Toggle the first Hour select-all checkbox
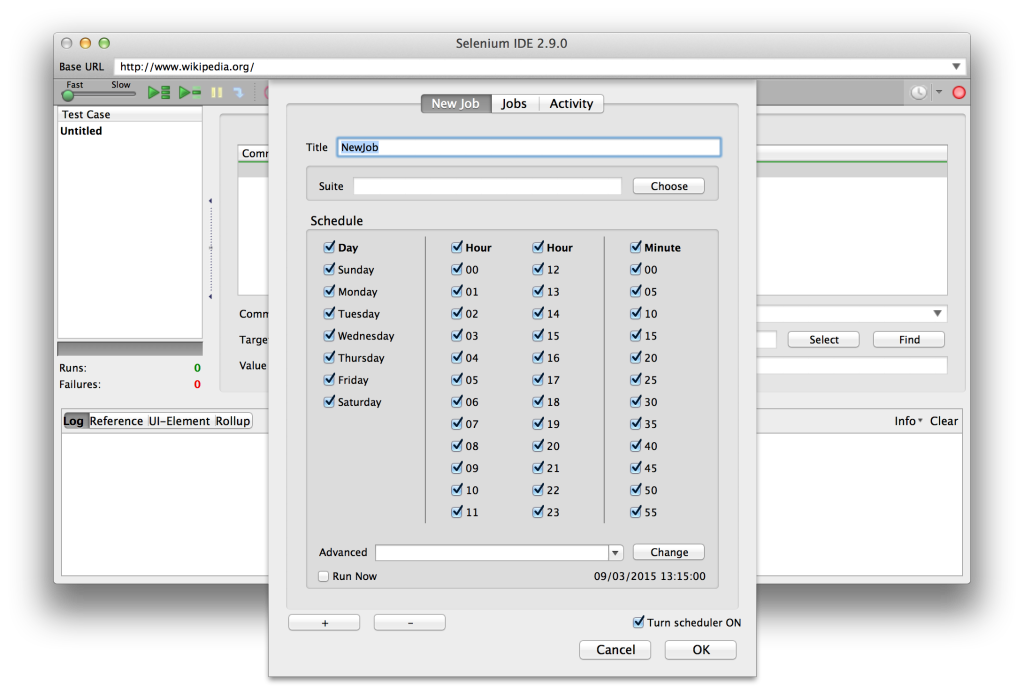The width and height of the screenshot is (1024, 687). [x=456, y=248]
